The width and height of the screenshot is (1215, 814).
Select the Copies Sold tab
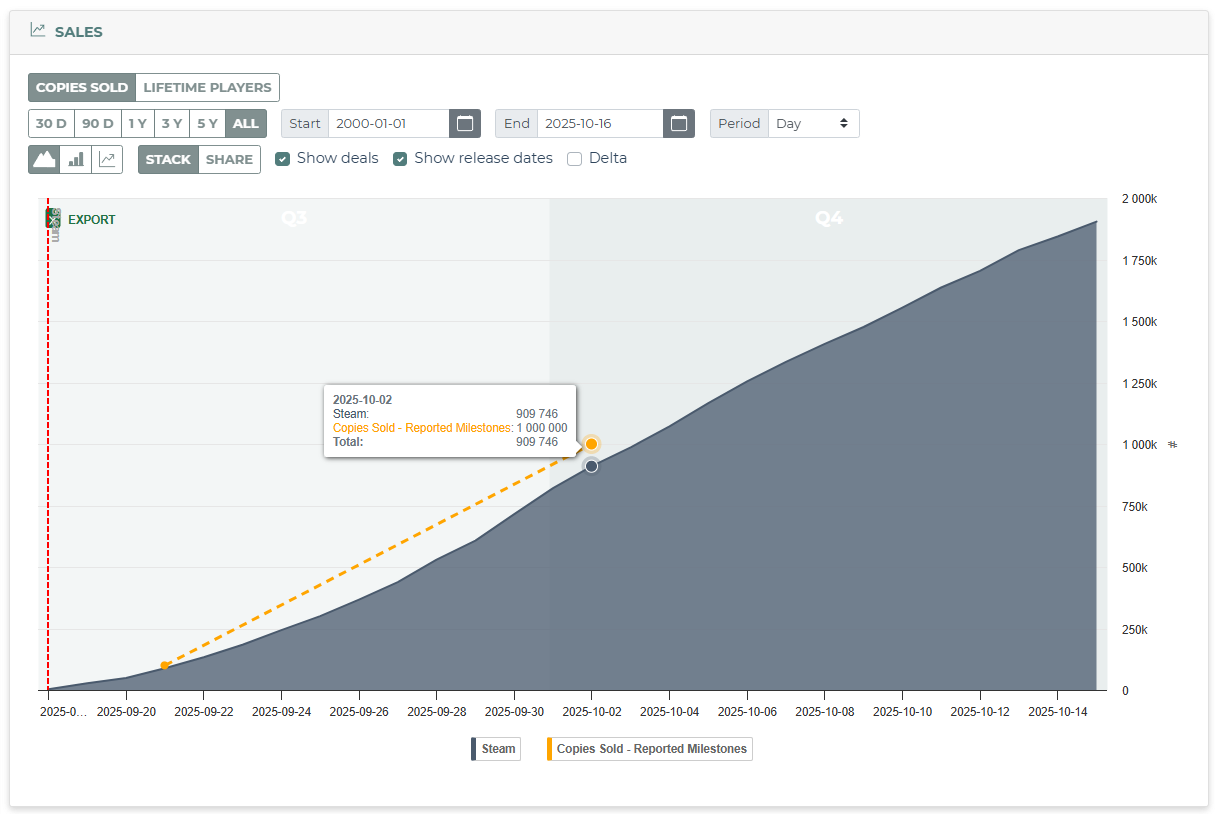pyautogui.click(x=82, y=88)
